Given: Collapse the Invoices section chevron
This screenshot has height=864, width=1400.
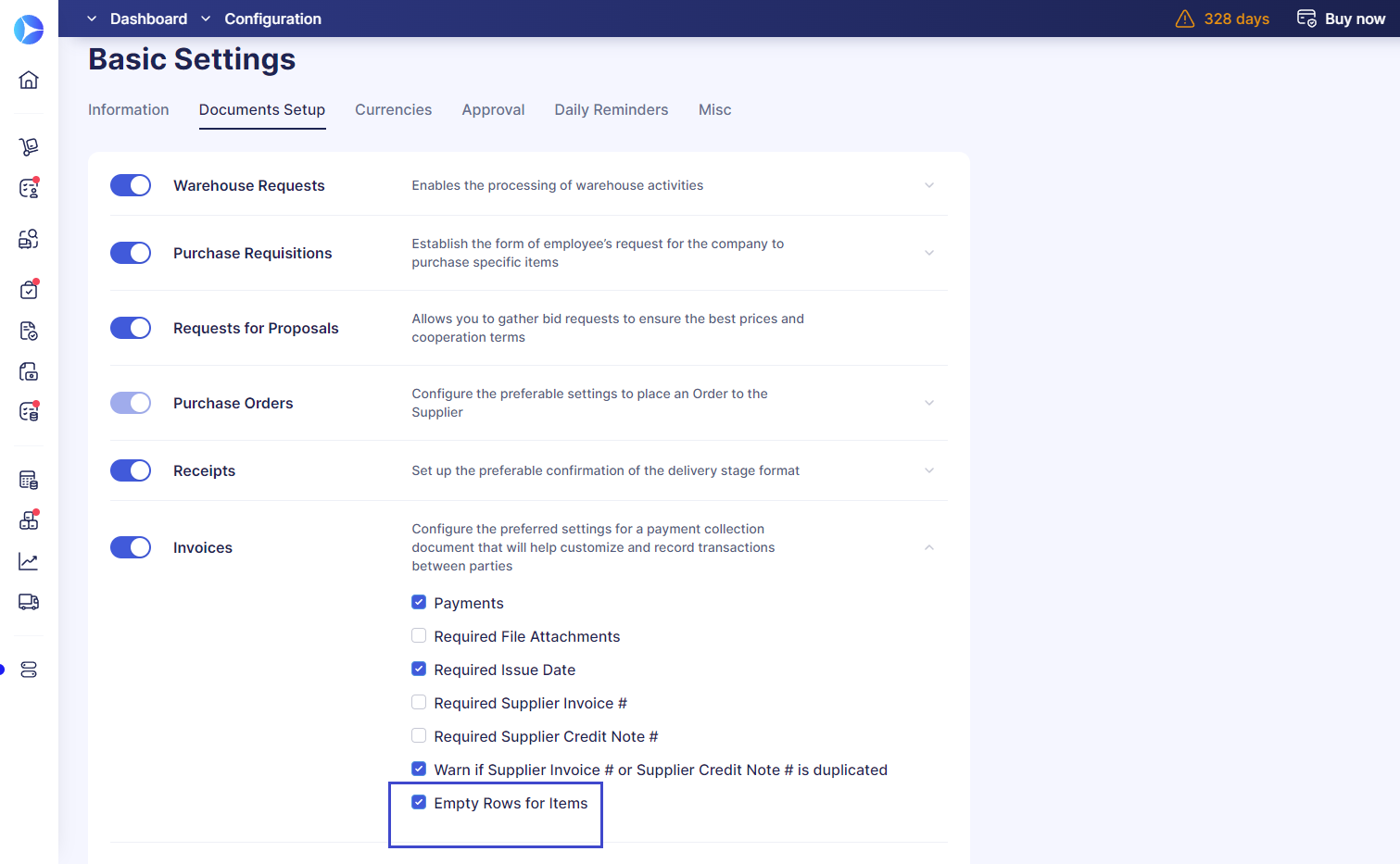Looking at the screenshot, I should [x=929, y=547].
